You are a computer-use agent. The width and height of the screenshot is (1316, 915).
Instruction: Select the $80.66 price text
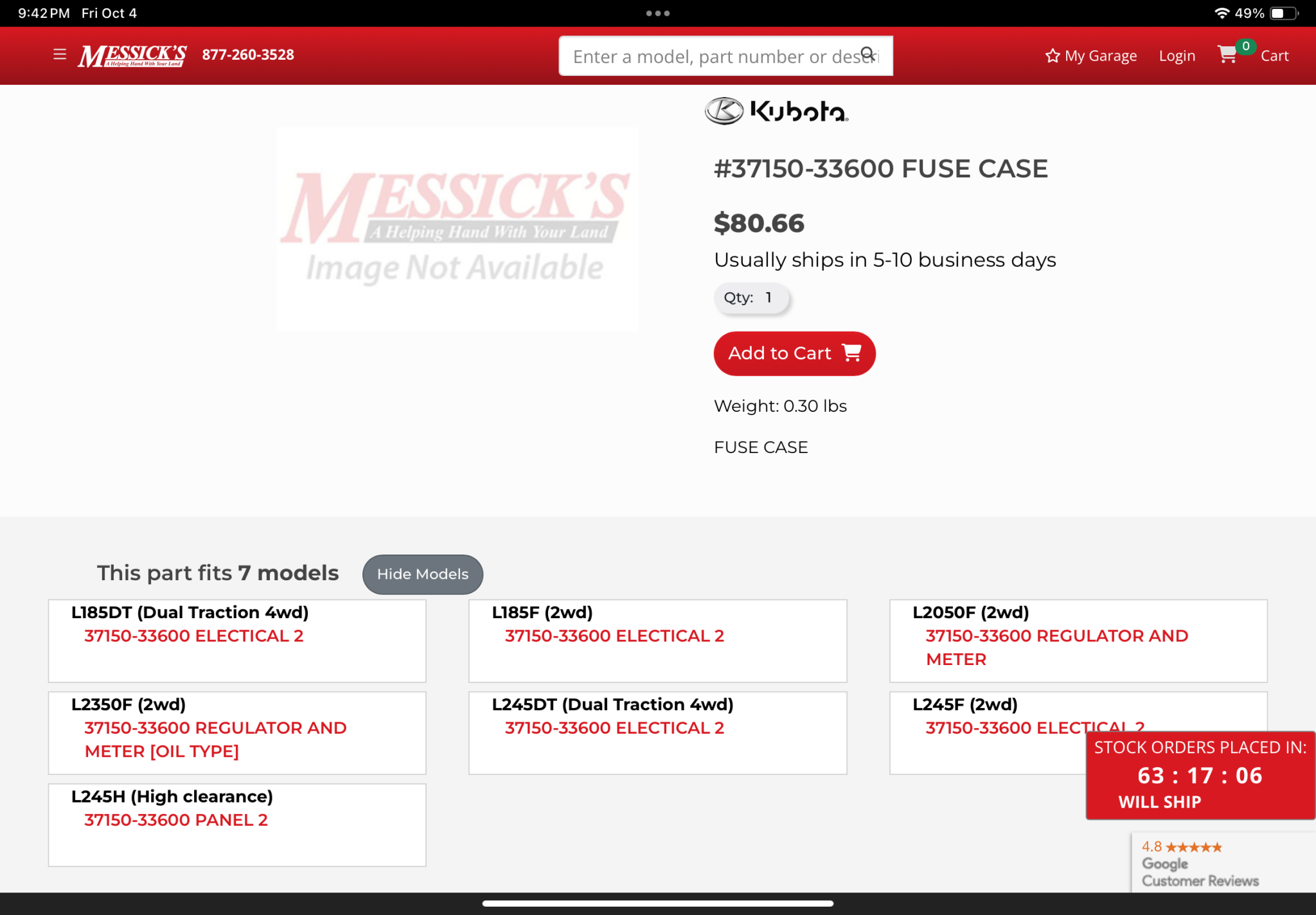pos(759,224)
